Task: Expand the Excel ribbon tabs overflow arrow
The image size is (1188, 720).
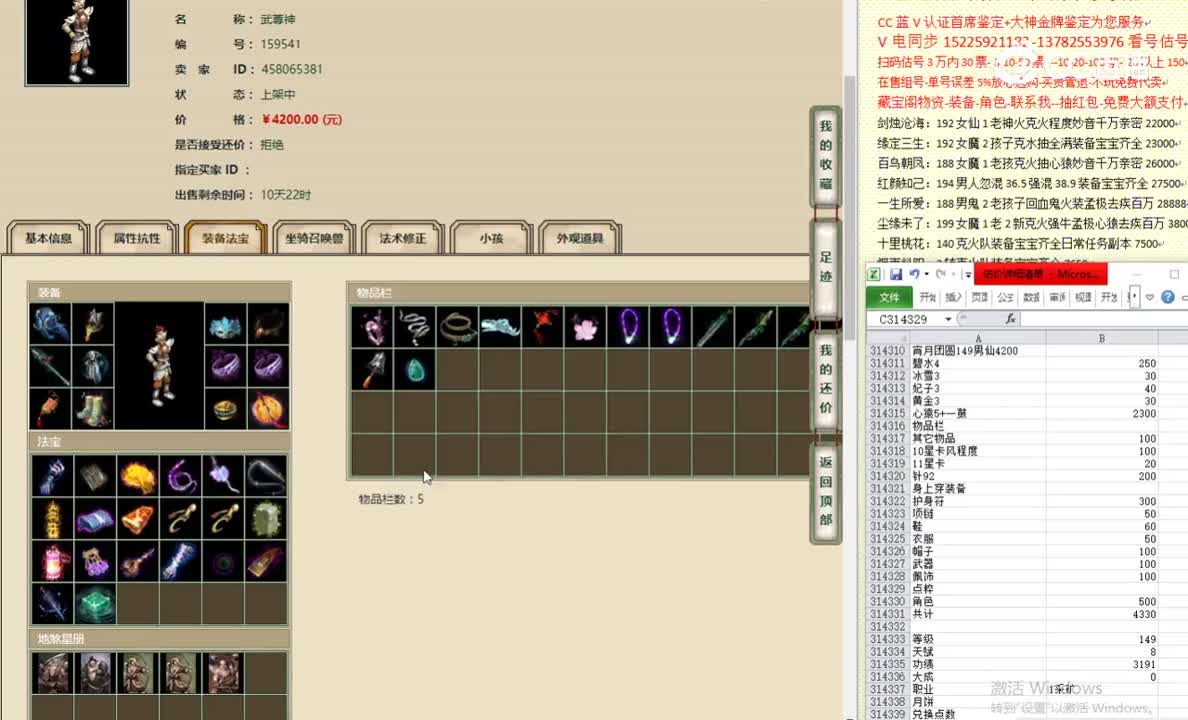Action: tap(1133, 297)
